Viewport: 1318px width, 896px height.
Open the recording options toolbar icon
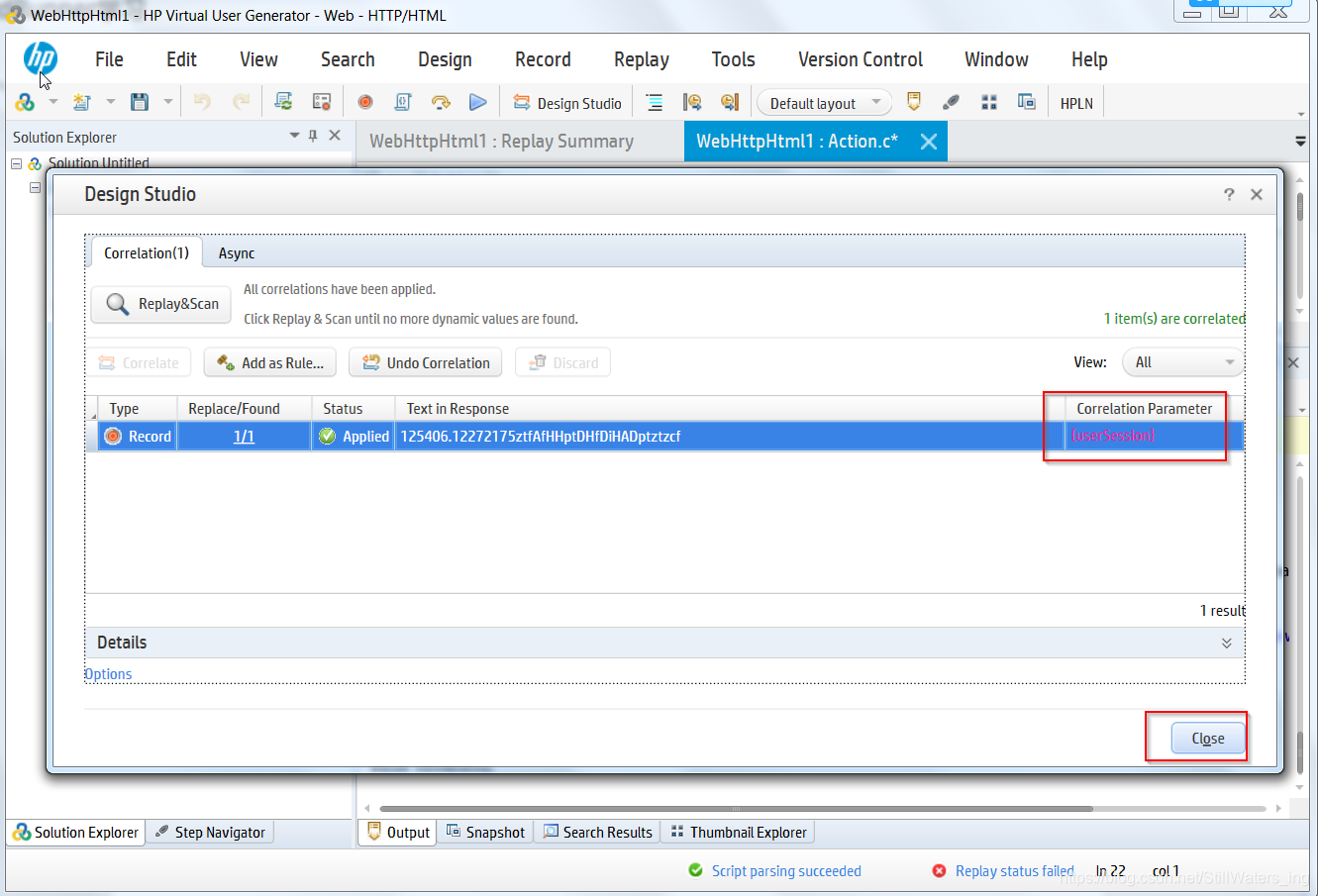[x=322, y=102]
